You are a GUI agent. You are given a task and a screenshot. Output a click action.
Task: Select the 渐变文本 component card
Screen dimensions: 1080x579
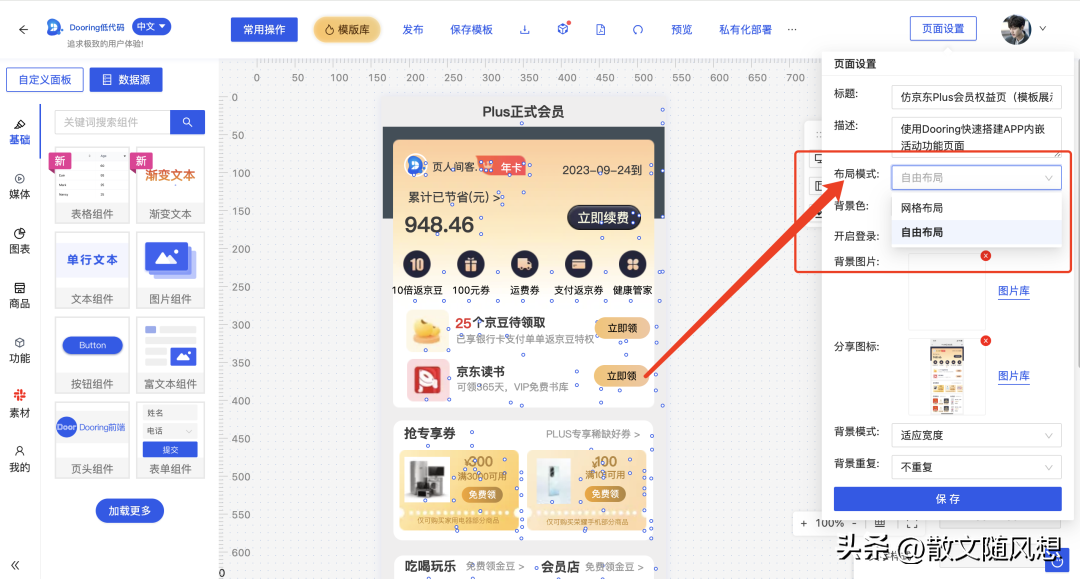click(x=170, y=185)
